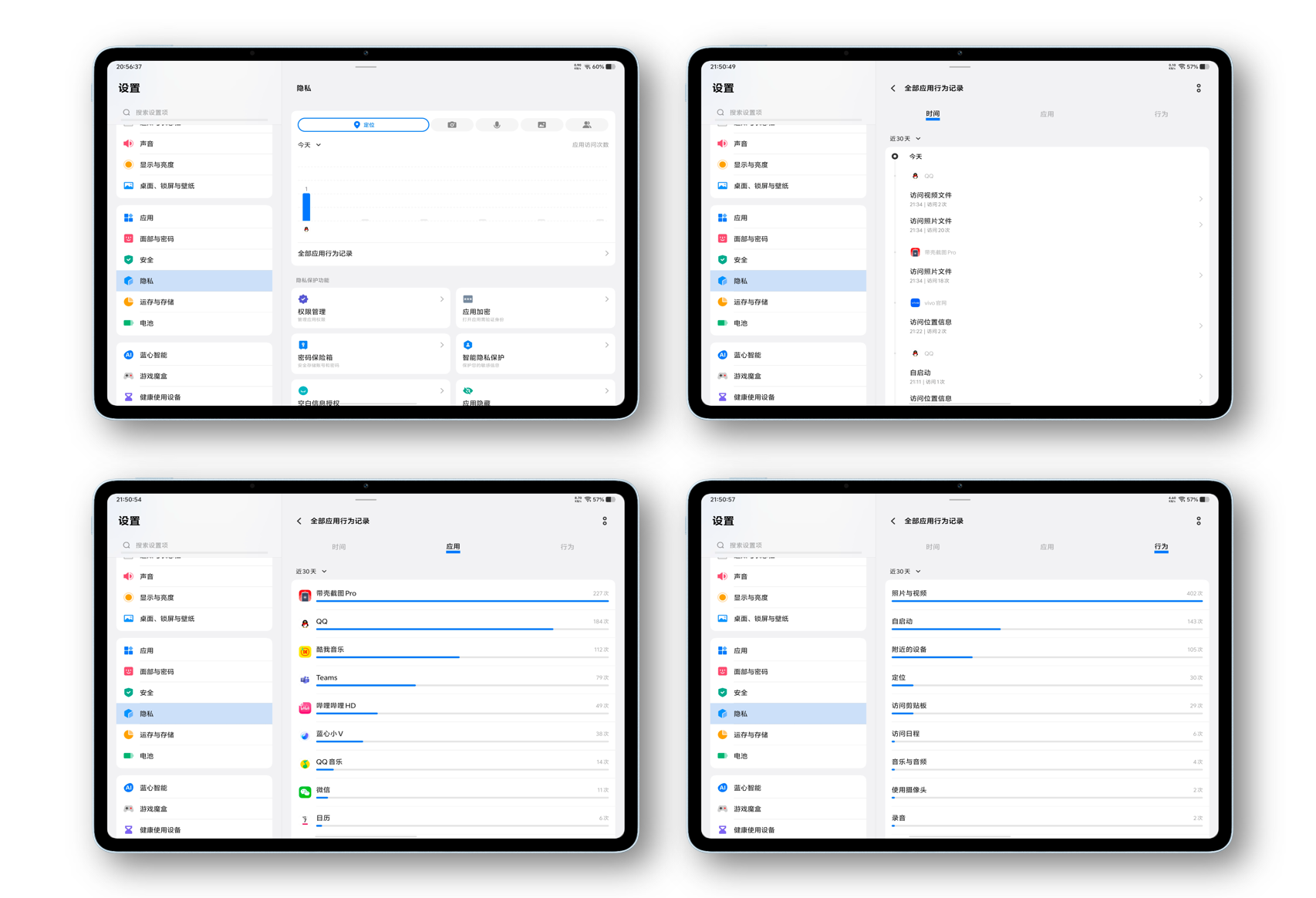Screen dimensions: 1316x898
Task: Open 桌面、锁屏与壁纸 in the 20:56:37 sidebar
Action: (x=194, y=185)
